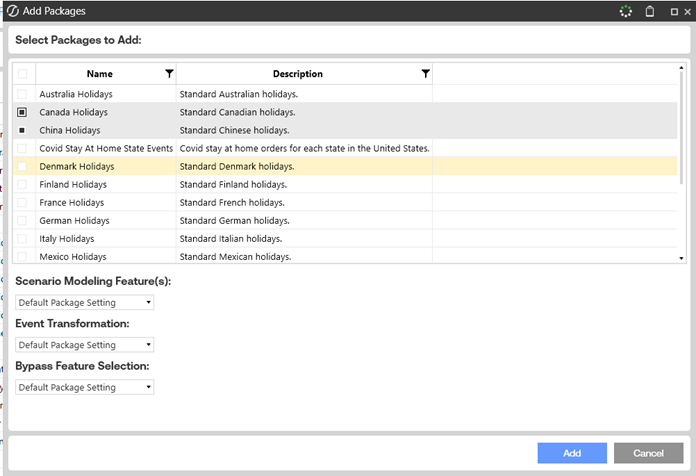Click the app logo in title bar
Viewport: 696px width, 476px height.
coord(12,11)
